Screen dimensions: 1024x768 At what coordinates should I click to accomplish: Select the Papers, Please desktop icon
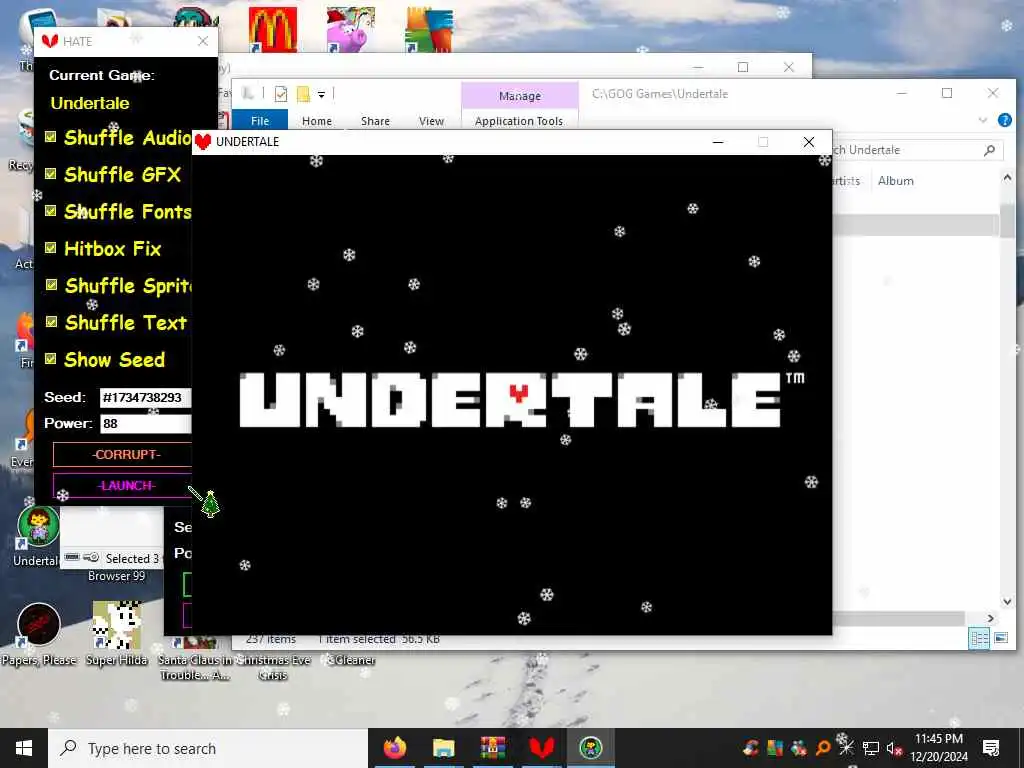(39, 625)
